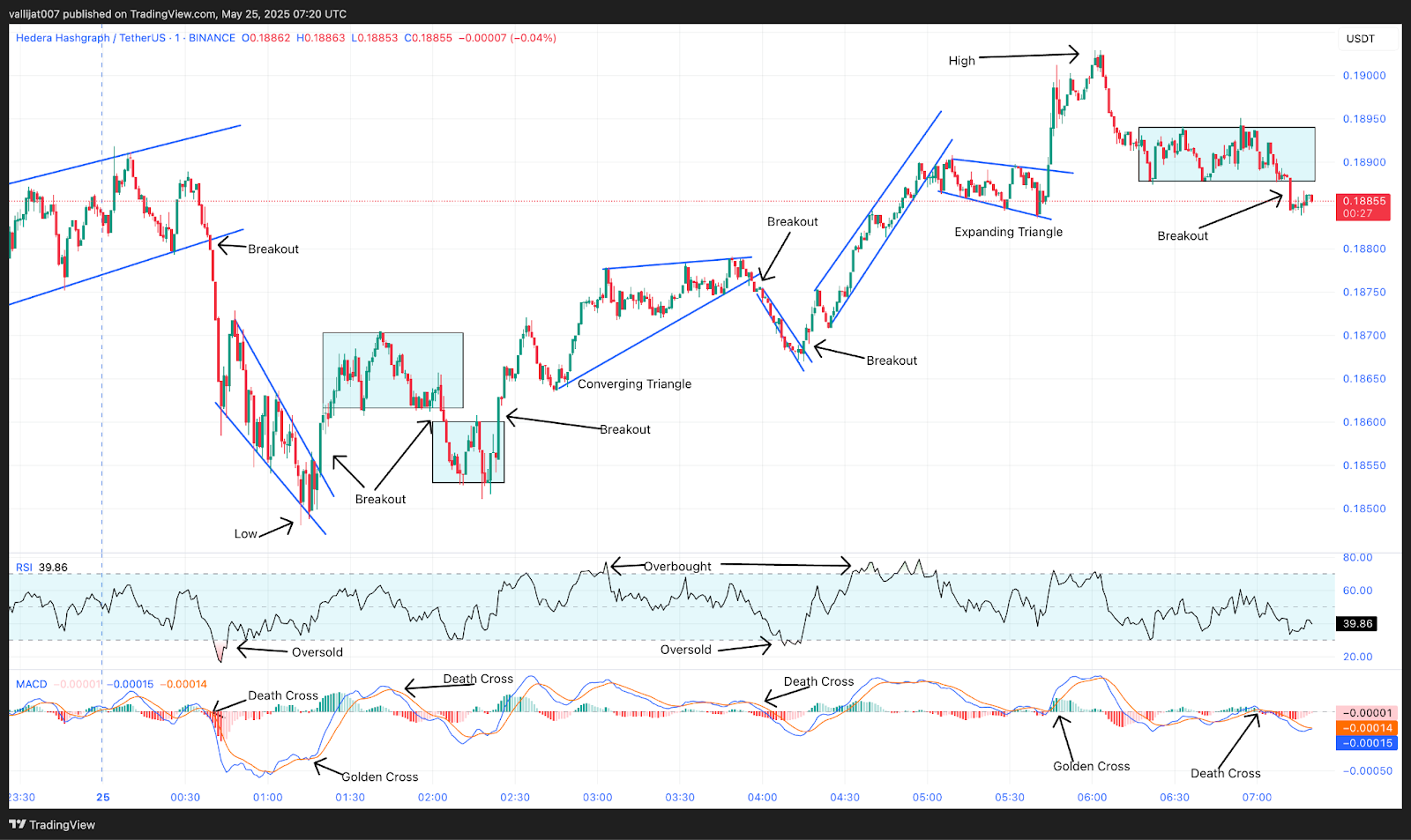The height and width of the screenshot is (840, 1411).
Task: Click the 01:00 time axis label
Action: coord(268,797)
